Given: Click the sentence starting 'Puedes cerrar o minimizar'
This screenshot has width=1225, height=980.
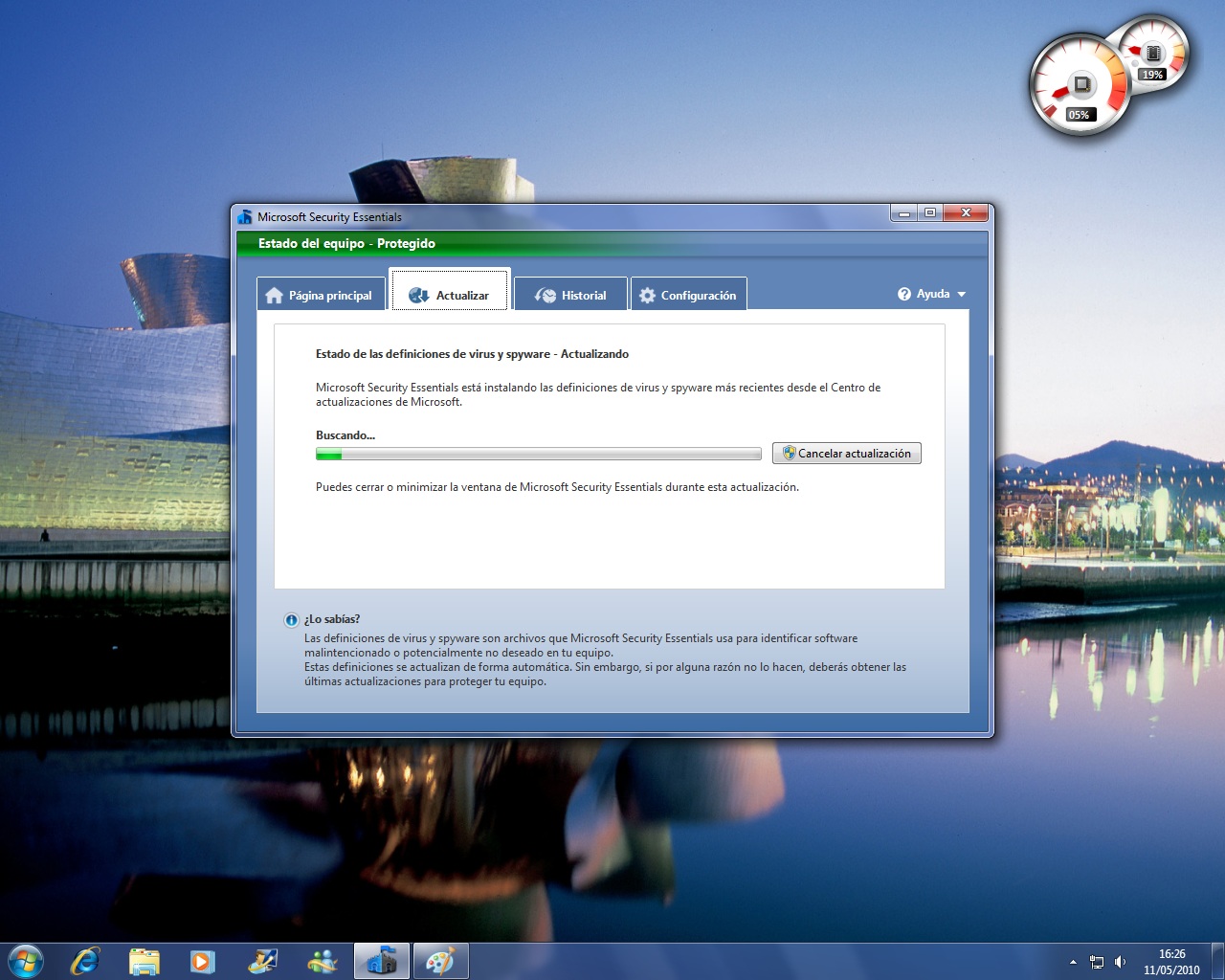Looking at the screenshot, I should click(557, 487).
